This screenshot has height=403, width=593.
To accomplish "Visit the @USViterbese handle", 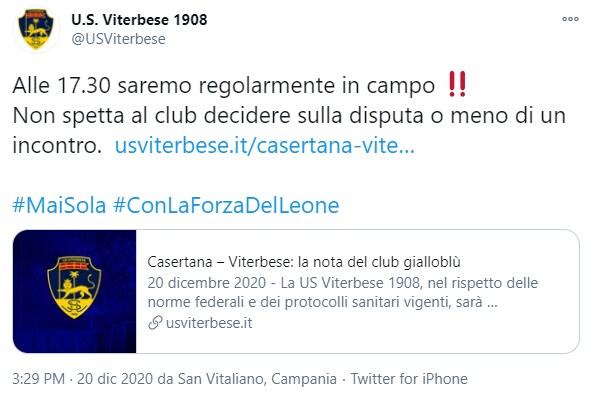I will click(118, 39).
